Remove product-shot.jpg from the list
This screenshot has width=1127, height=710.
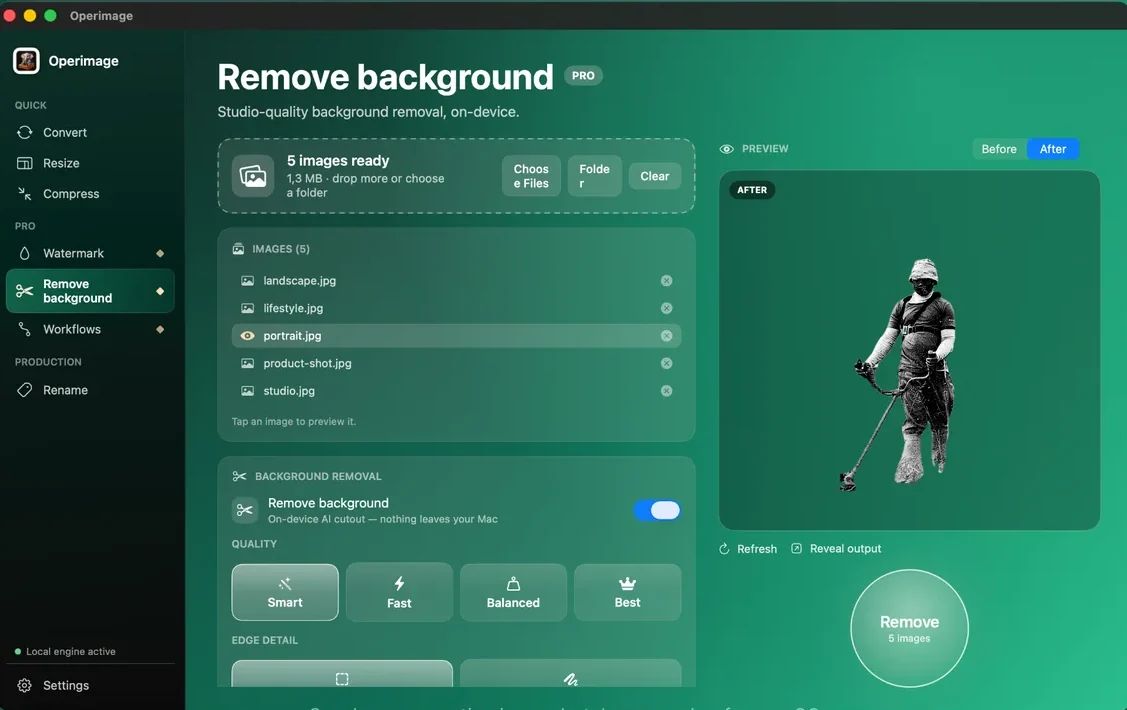point(666,364)
